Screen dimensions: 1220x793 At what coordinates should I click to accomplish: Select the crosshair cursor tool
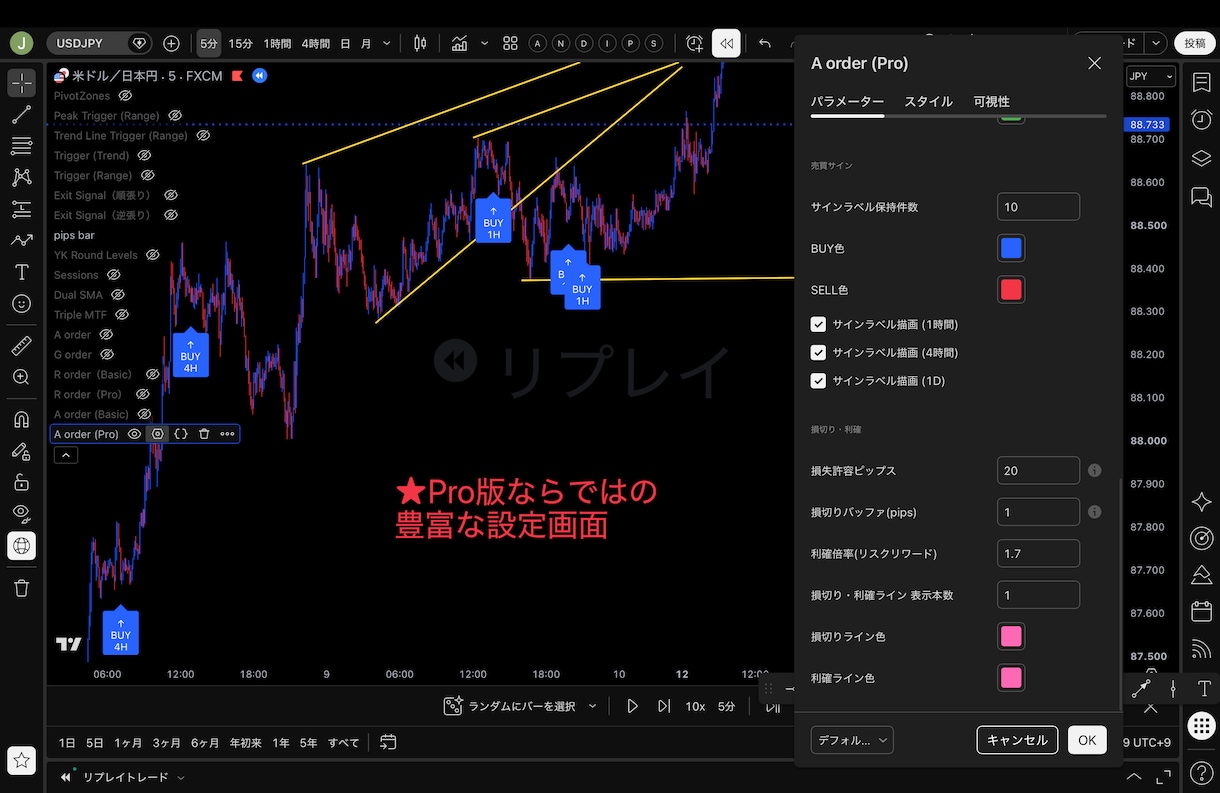(21, 83)
